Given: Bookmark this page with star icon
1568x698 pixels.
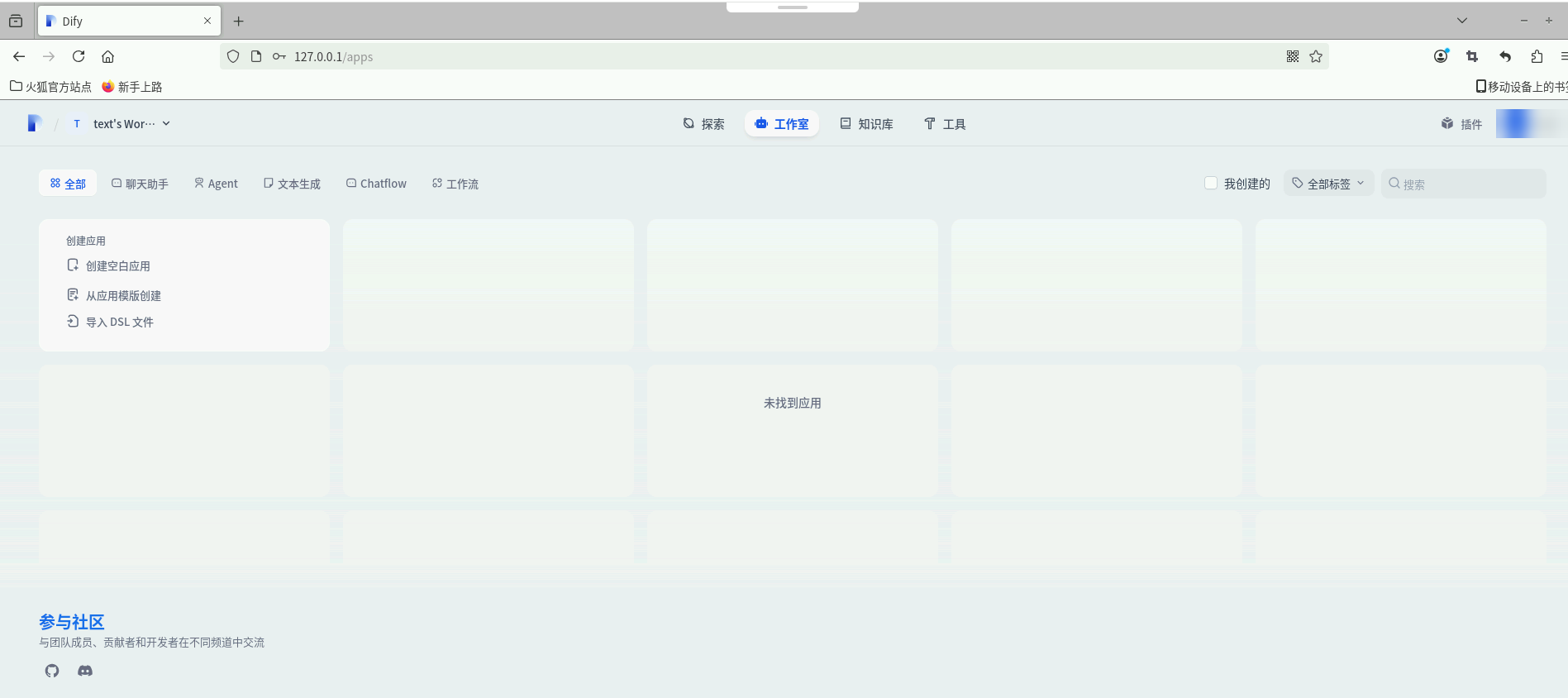Looking at the screenshot, I should click(x=1316, y=56).
